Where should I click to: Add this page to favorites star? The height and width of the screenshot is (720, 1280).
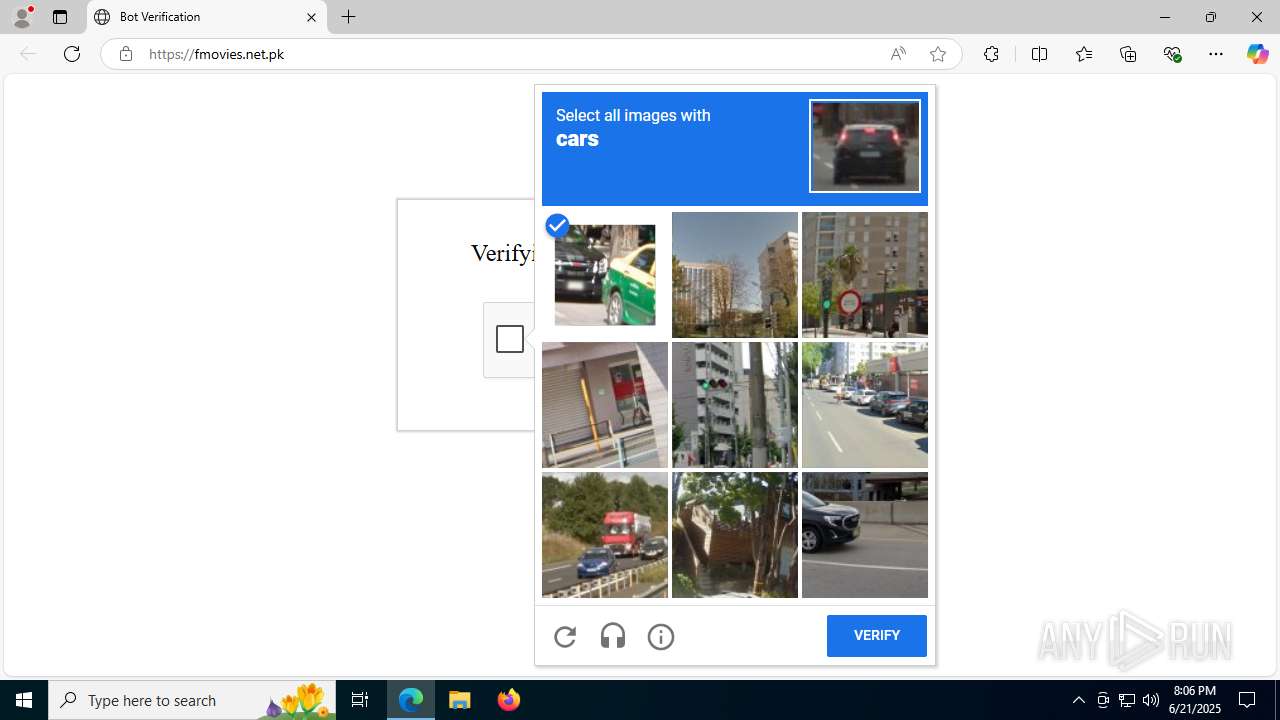(937, 54)
